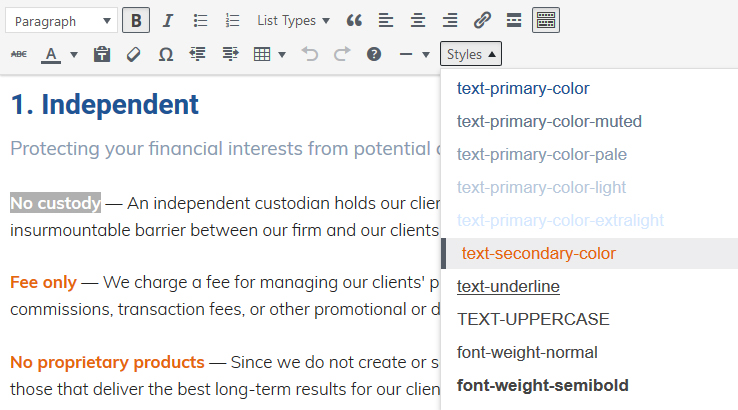Click the orange 'Fee only' text
Image resolution: width=738 pixels, height=410 pixels.
click(43, 282)
